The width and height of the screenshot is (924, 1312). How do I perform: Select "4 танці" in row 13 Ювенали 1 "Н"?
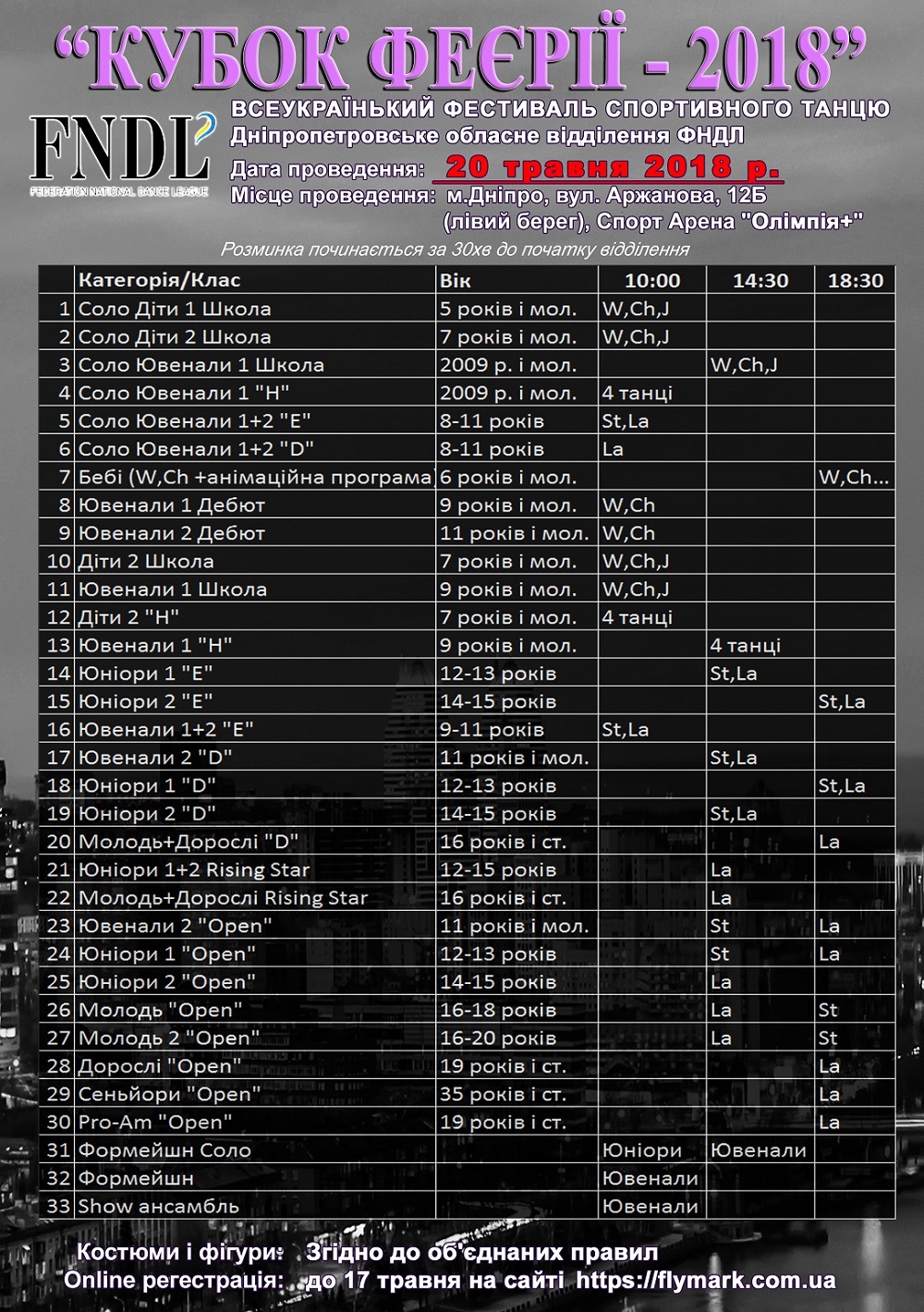point(746,646)
